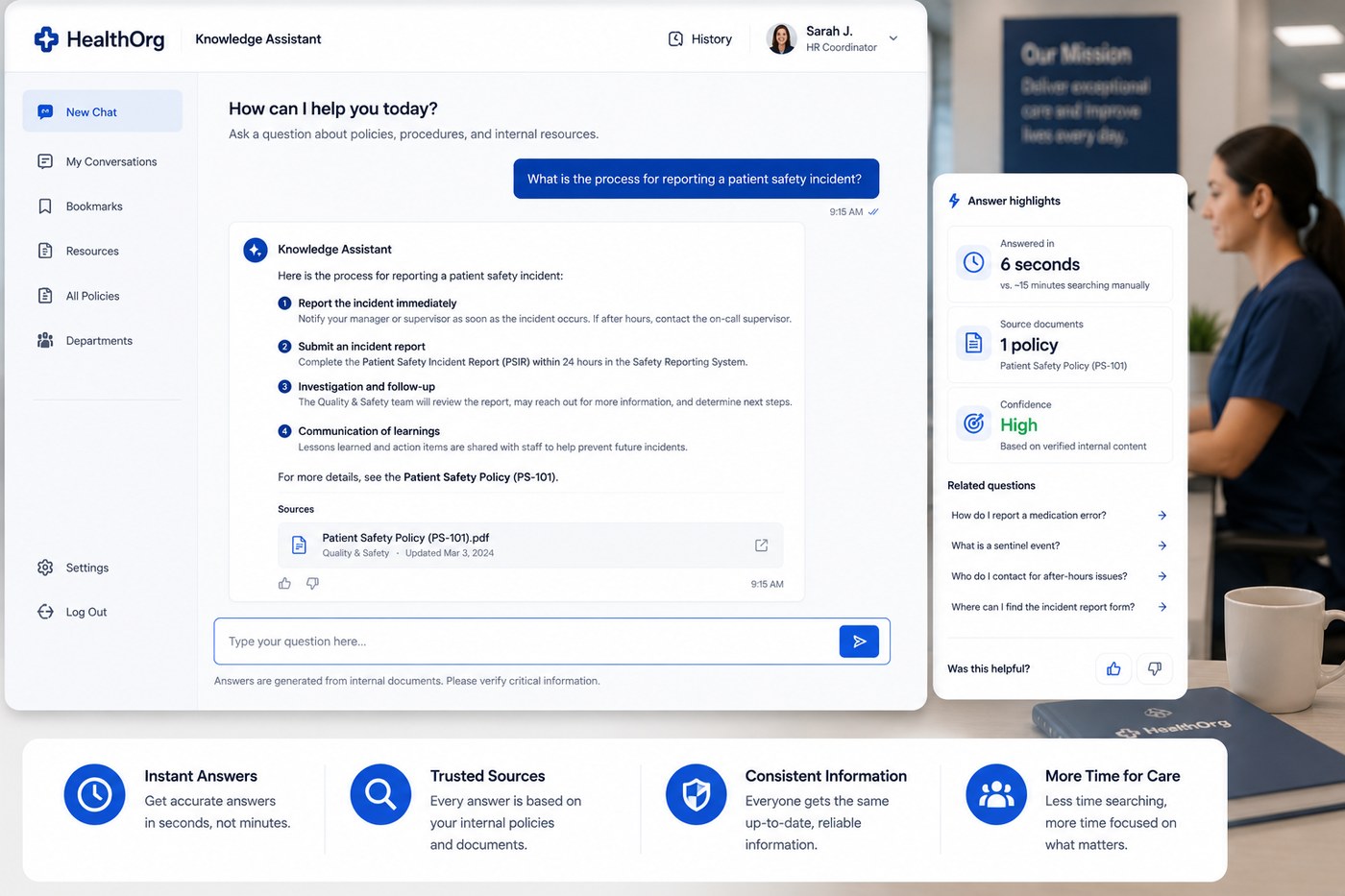Click the Instant Answers clock icon
The height and width of the screenshot is (896, 1345).
coord(94,794)
